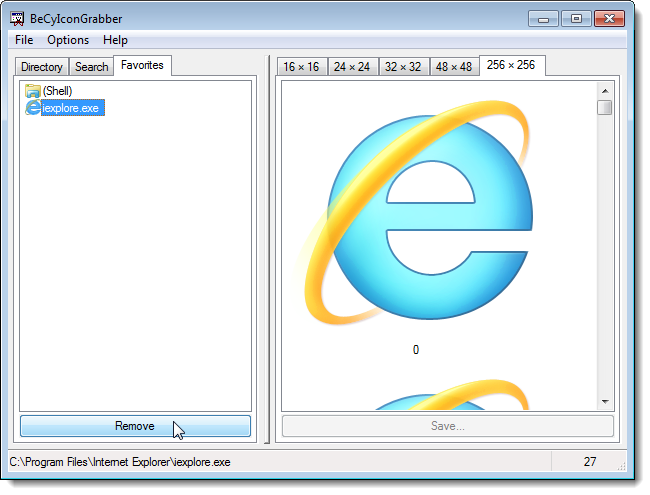Show icons at 32 × 32 size
650x495 pixels.
(403, 67)
